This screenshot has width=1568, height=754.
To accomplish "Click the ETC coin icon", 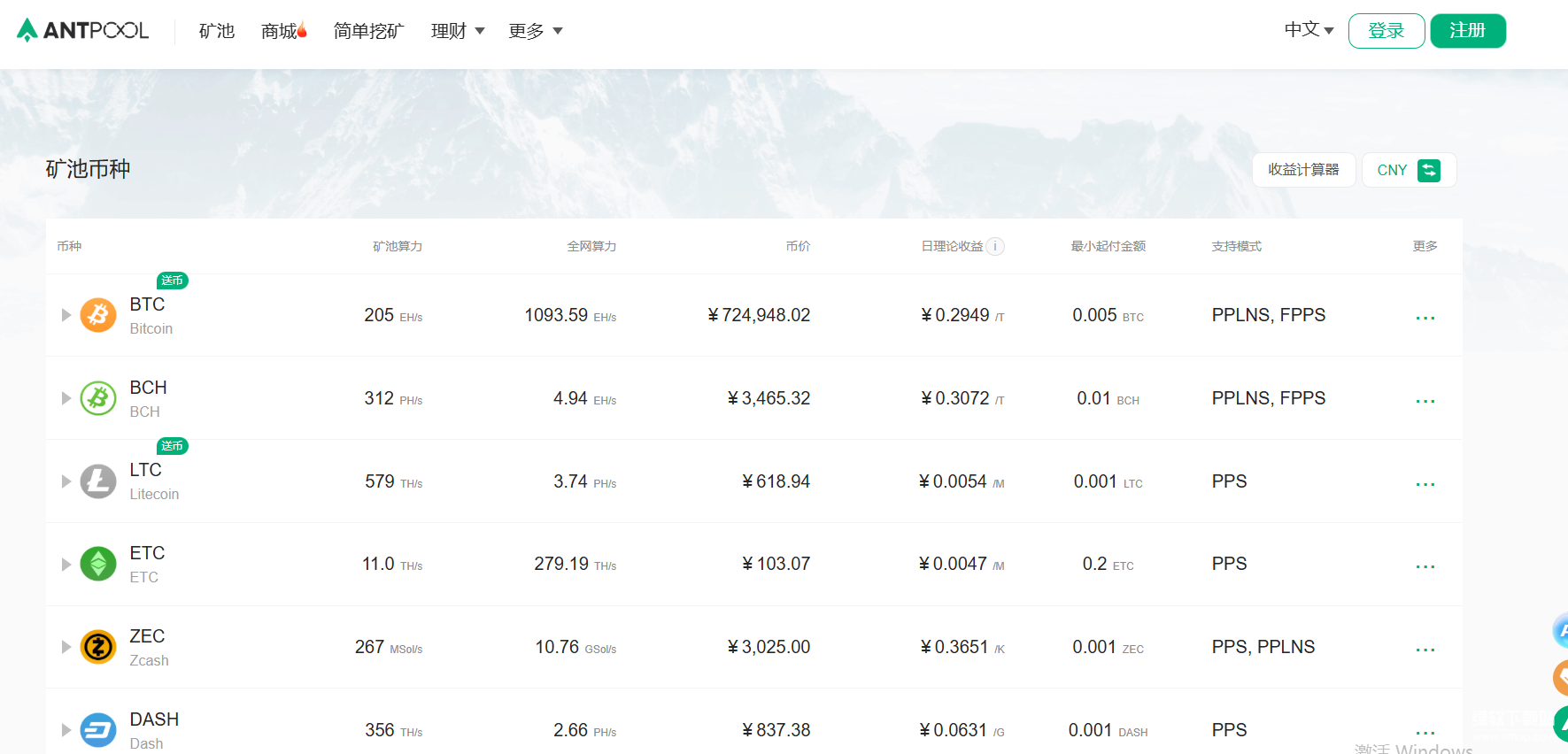I will point(98,564).
